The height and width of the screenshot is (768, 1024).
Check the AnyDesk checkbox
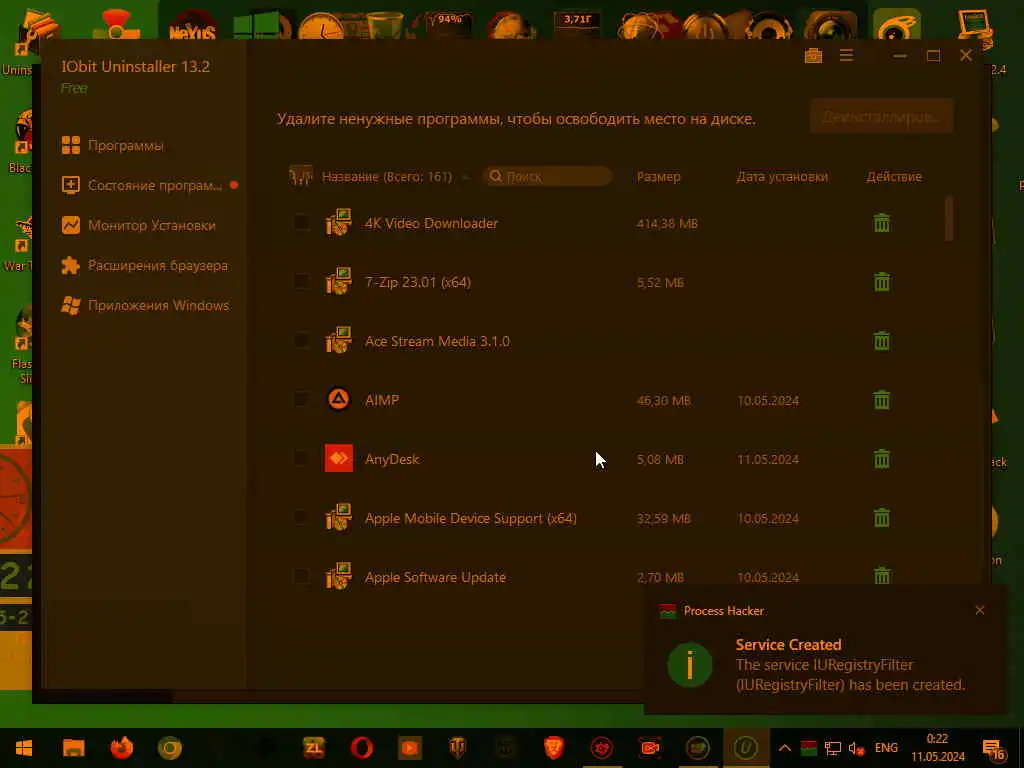click(301, 459)
